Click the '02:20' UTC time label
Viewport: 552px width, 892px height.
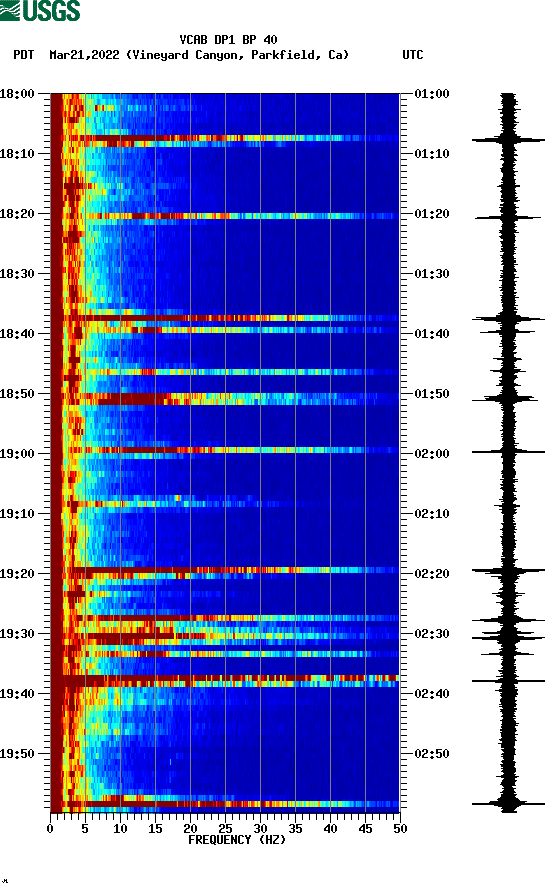pyautogui.click(x=432, y=574)
